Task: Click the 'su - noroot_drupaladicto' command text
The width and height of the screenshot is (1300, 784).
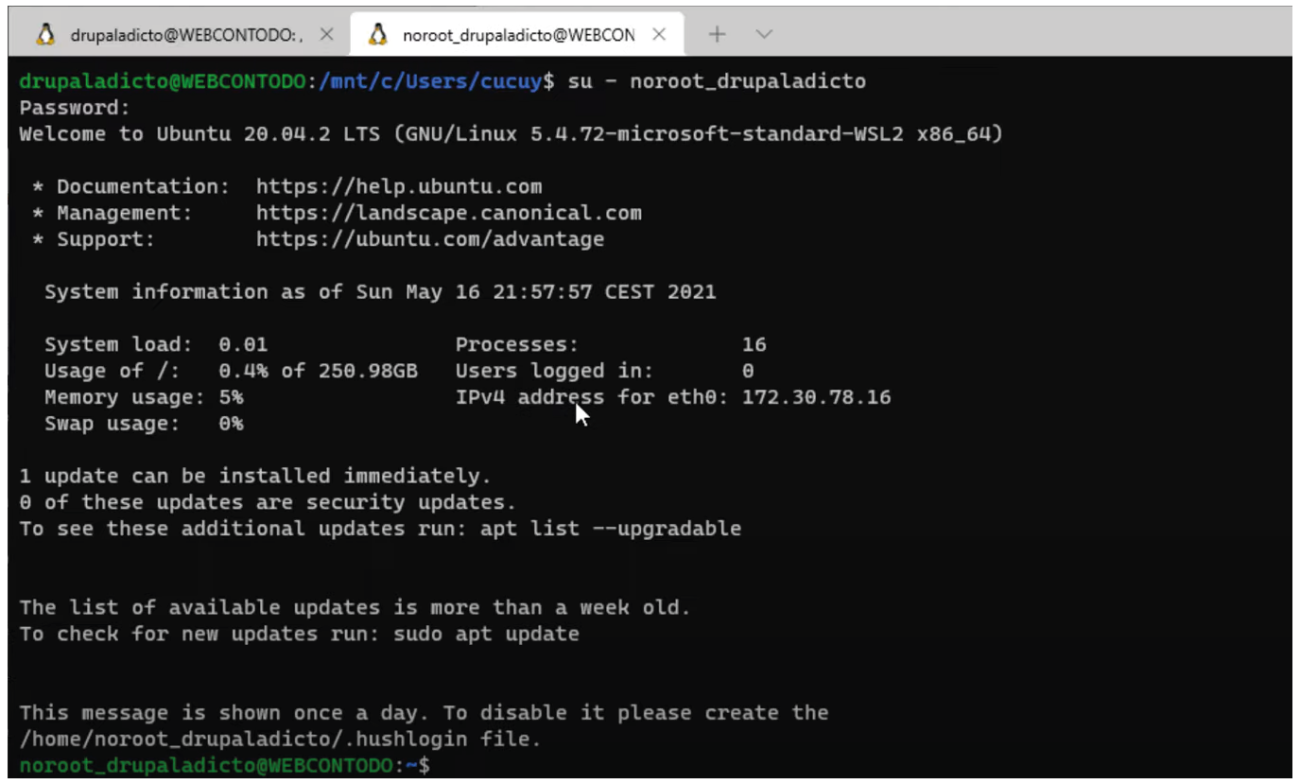Action: click(x=716, y=82)
